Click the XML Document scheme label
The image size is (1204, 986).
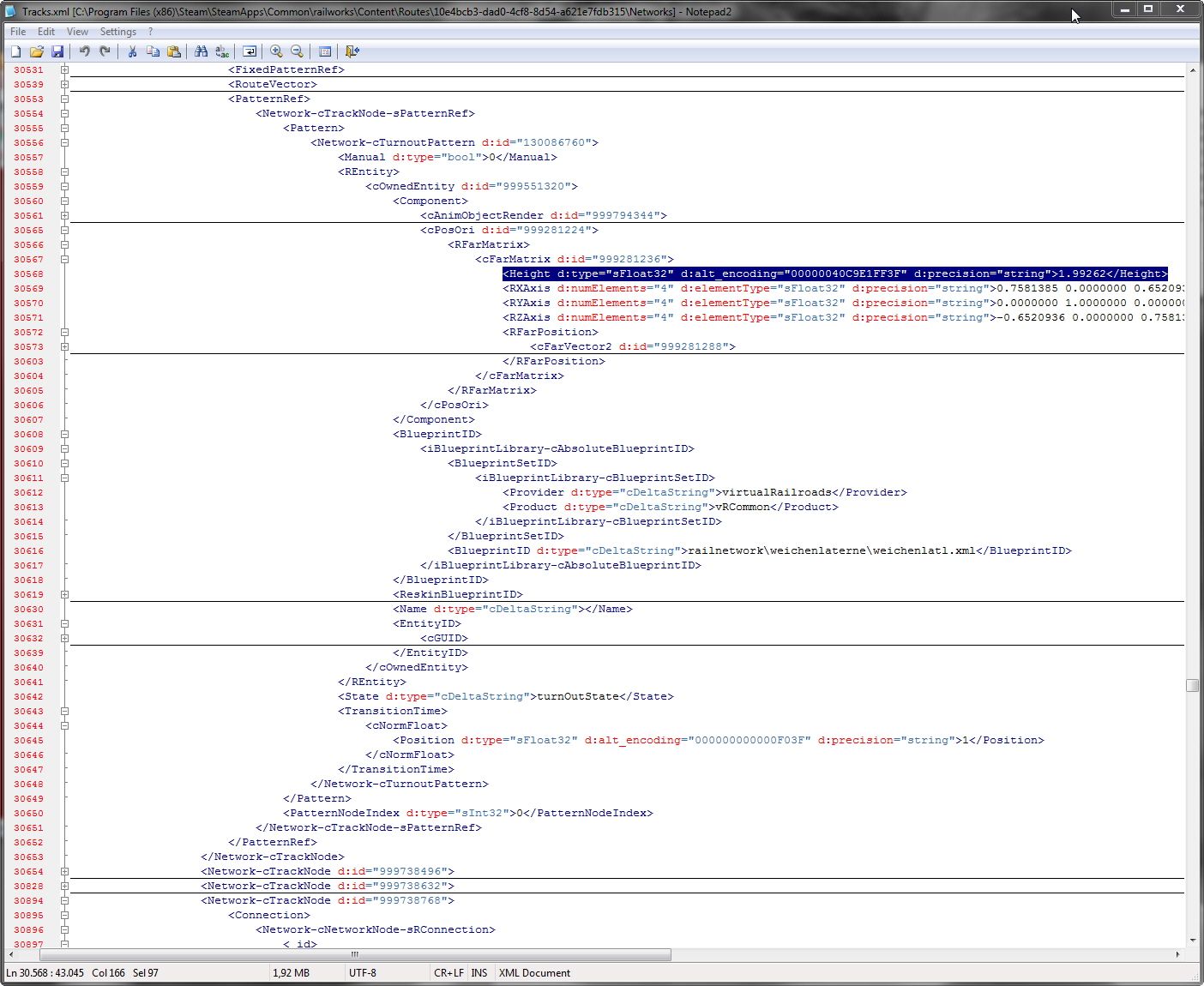[534, 973]
